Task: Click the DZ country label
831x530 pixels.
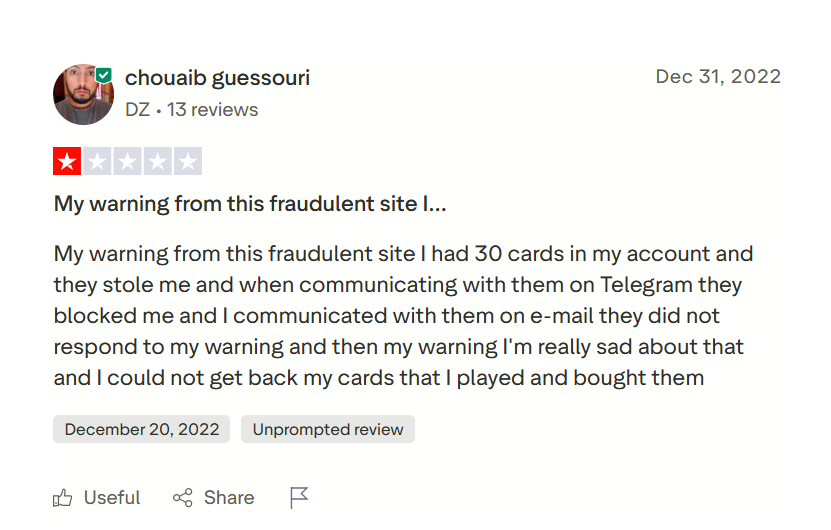Action: [x=137, y=110]
